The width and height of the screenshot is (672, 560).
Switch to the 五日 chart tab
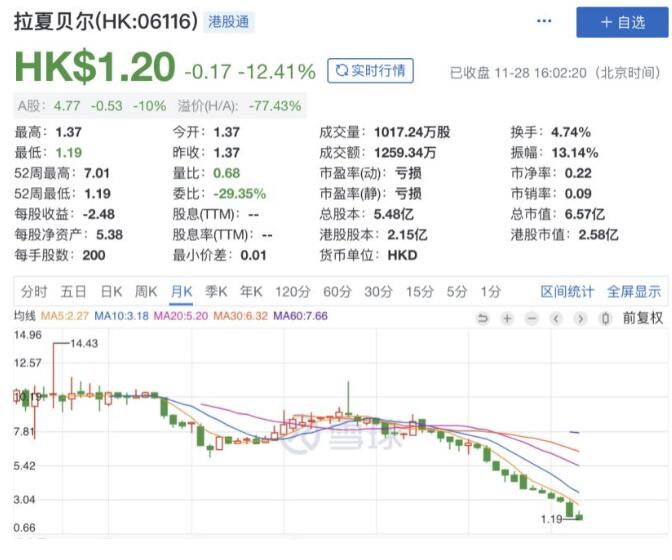tap(73, 292)
